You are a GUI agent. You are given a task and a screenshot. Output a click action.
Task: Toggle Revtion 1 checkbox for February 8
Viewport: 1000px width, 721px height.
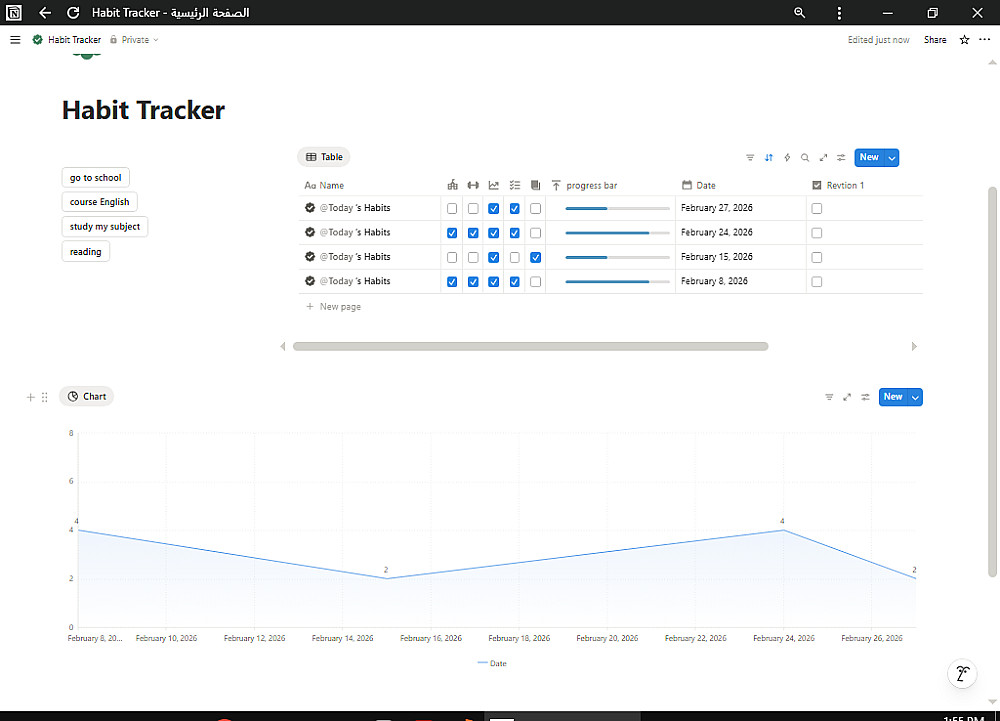tap(817, 282)
